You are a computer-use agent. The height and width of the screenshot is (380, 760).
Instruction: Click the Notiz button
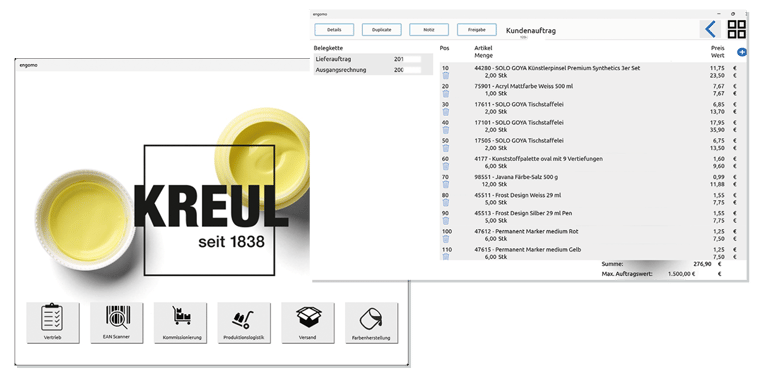(429, 30)
